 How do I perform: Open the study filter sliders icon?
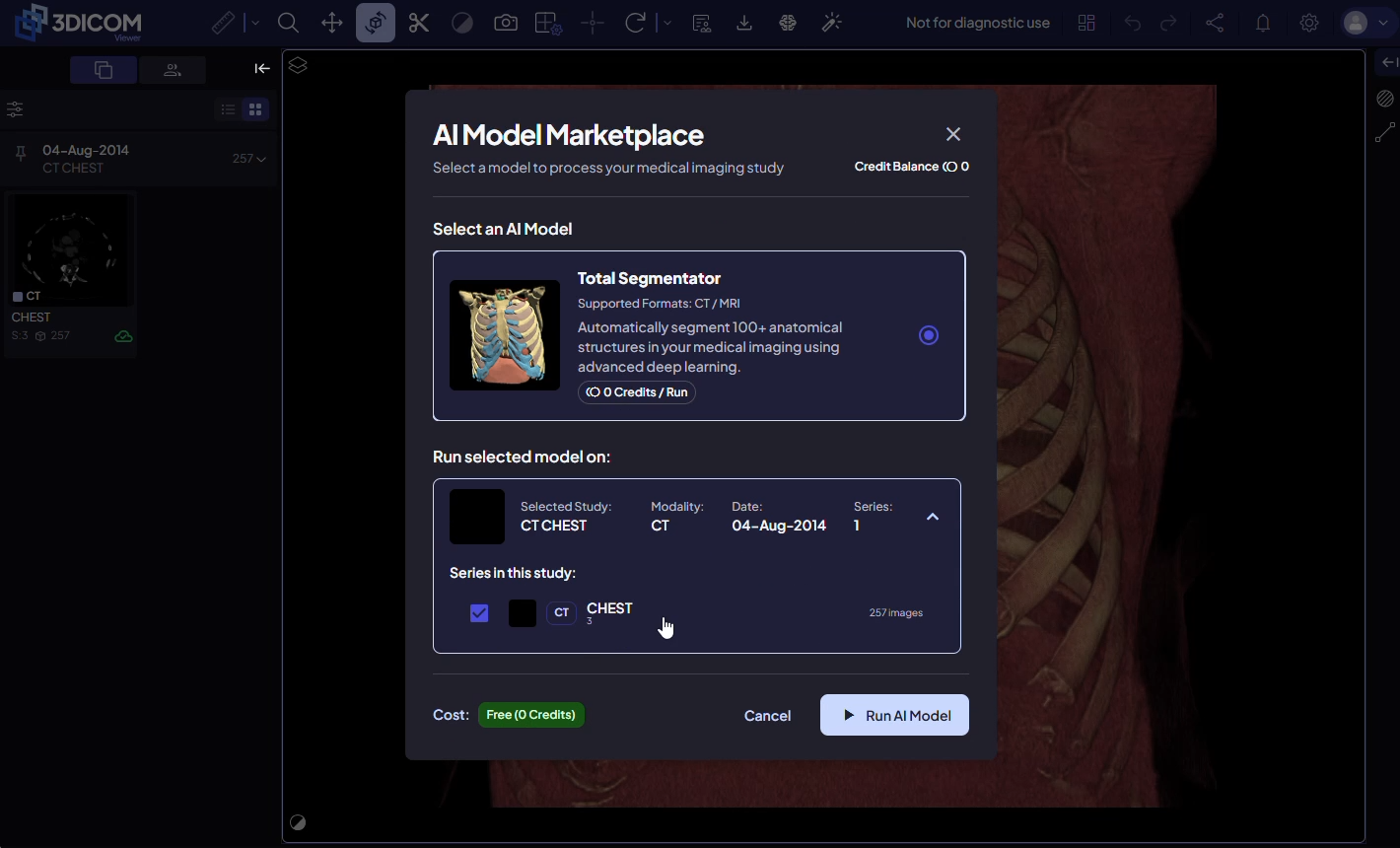click(x=15, y=109)
